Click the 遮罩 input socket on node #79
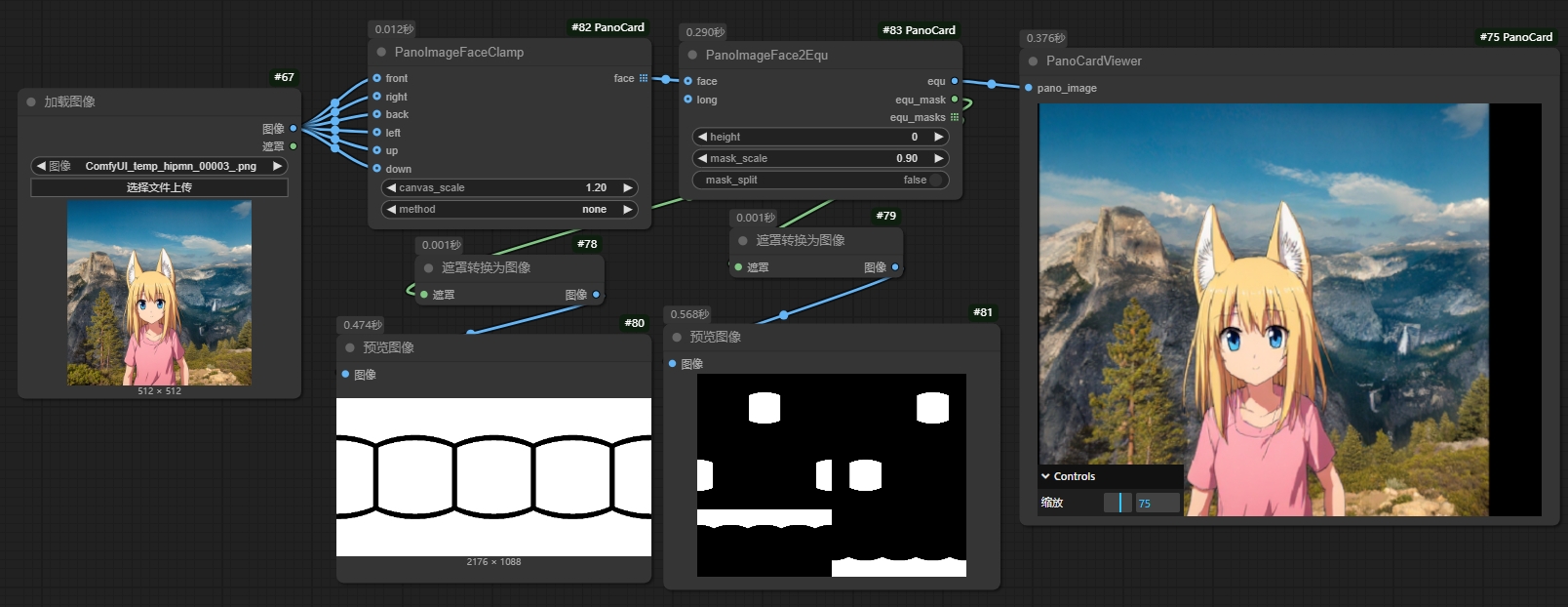This screenshot has width=1568, height=607. click(738, 266)
